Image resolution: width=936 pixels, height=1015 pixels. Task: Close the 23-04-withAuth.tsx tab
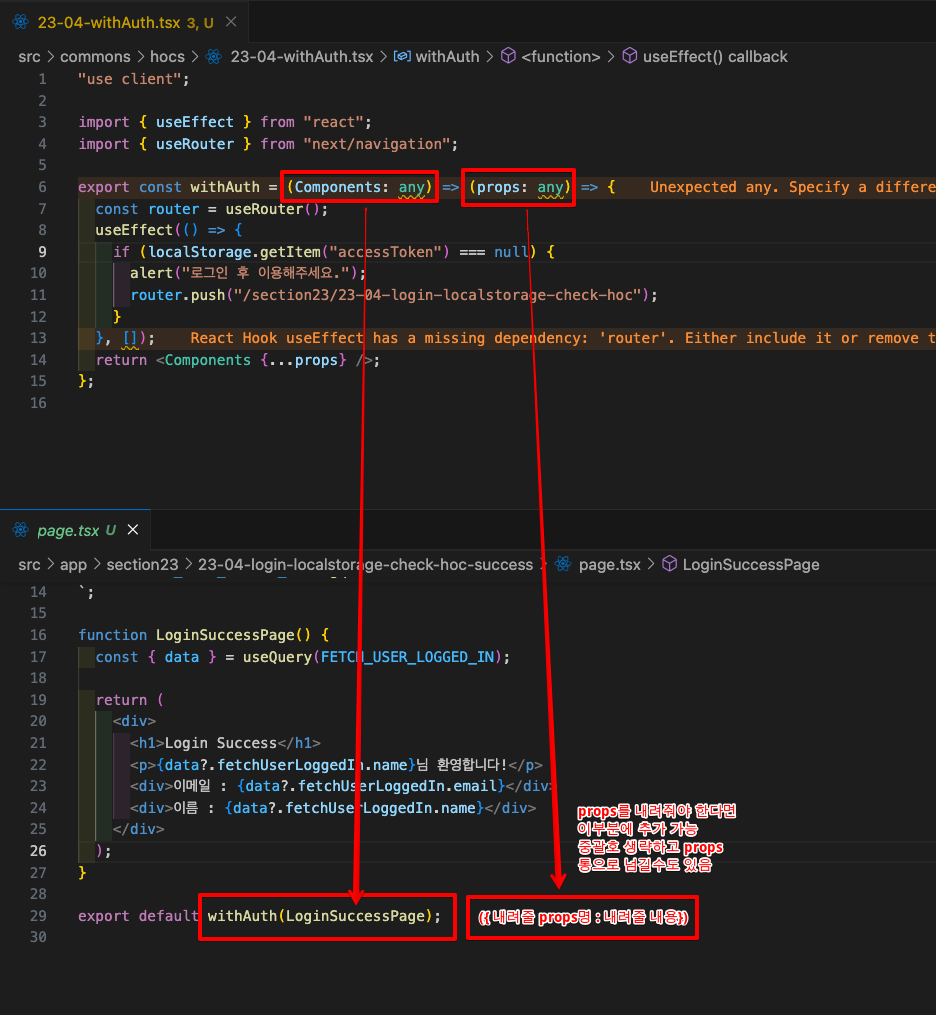coord(231,22)
